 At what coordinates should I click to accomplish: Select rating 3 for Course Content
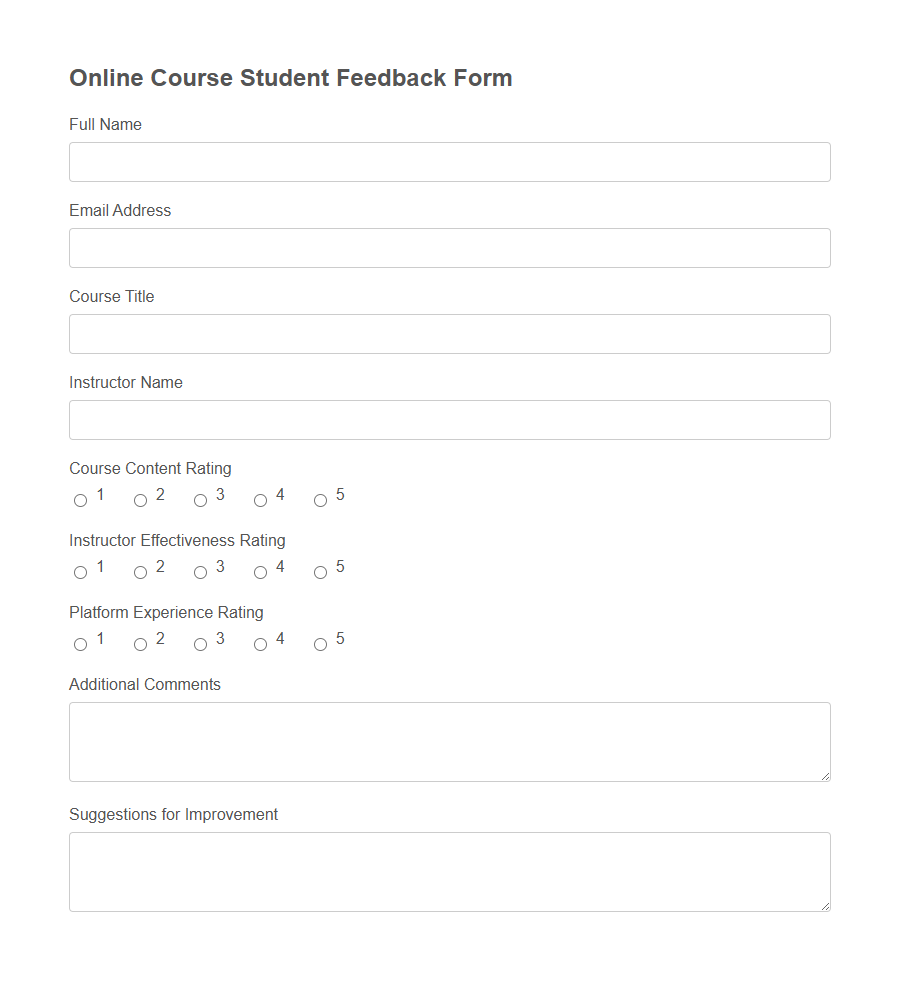click(200, 500)
